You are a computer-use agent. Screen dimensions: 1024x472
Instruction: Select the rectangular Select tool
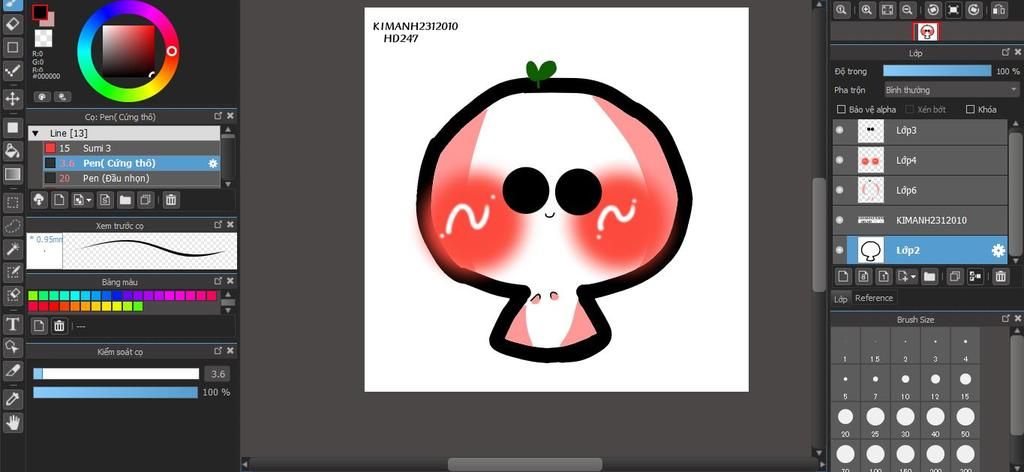click(x=12, y=202)
